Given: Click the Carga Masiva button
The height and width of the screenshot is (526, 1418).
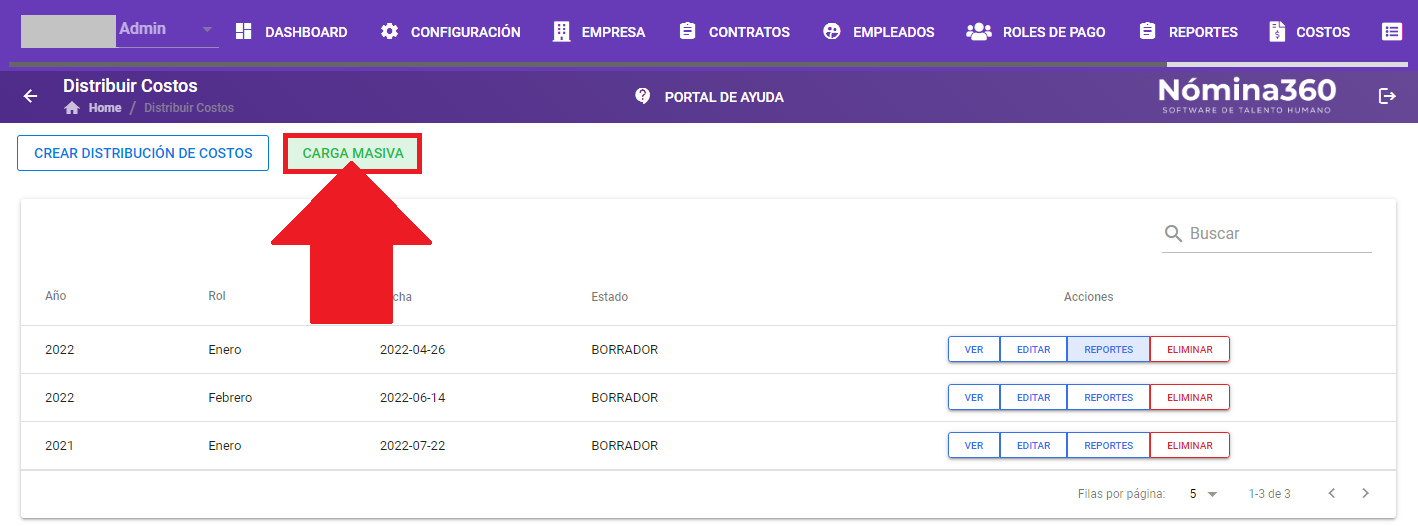Looking at the screenshot, I should (x=353, y=154).
